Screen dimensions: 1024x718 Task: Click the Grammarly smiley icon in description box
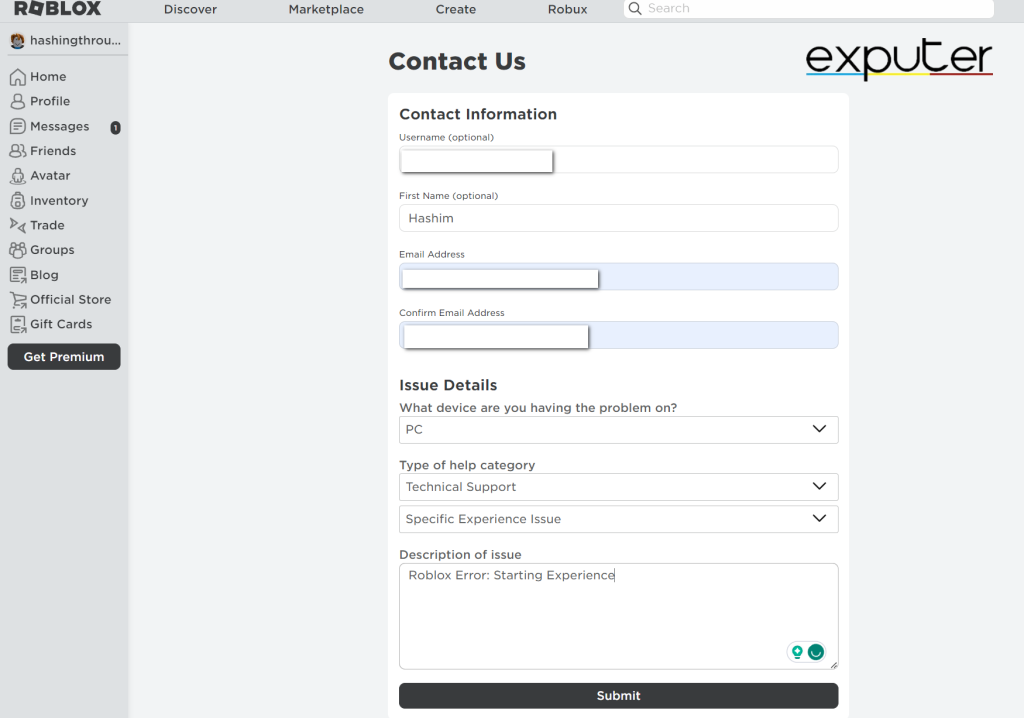(816, 651)
